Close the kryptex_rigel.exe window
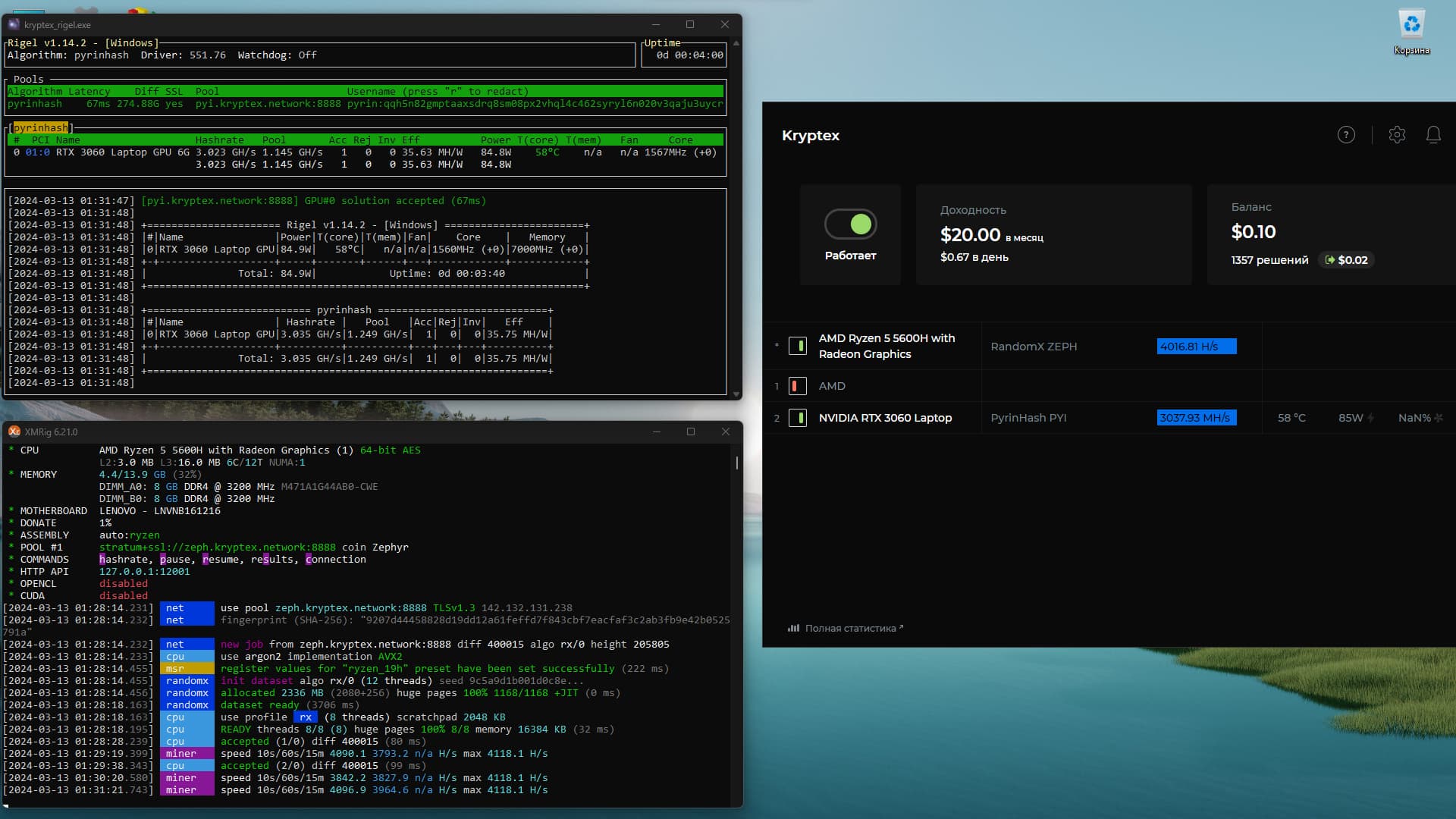 click(x=725, y=24)
